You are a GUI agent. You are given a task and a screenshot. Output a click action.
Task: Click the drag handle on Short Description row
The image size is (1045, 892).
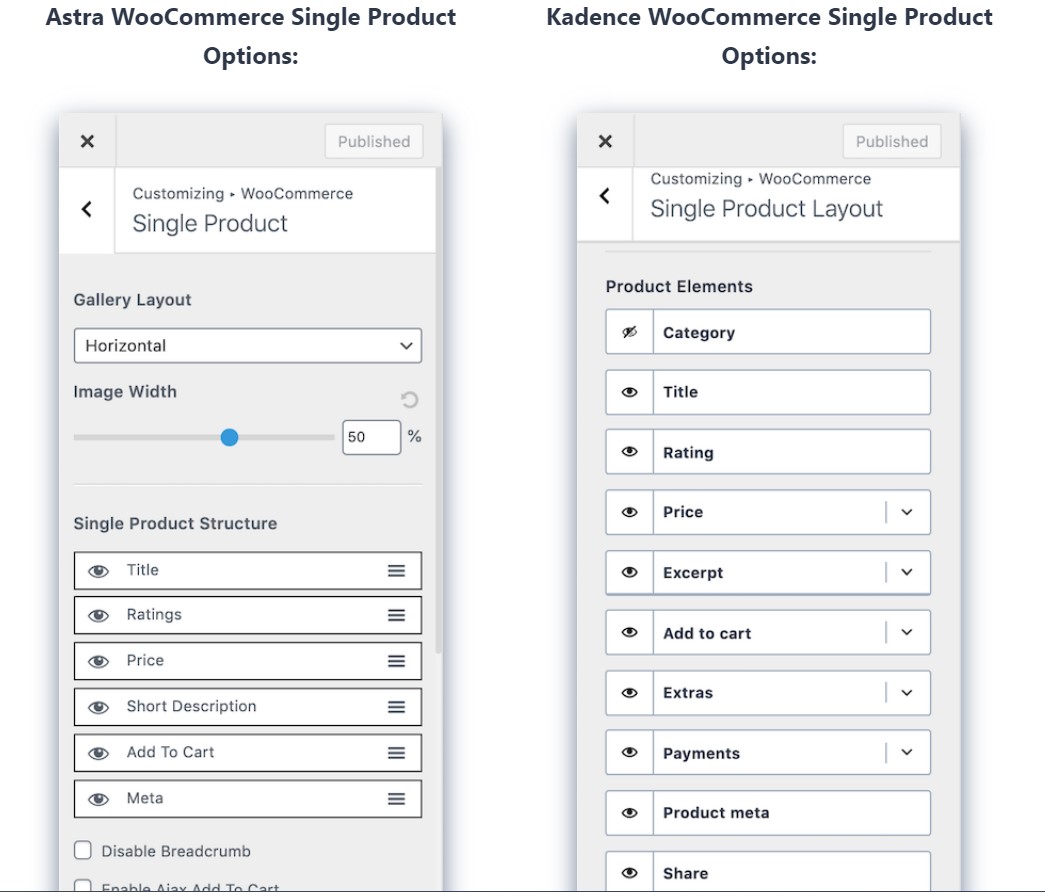click(x=397, y=707)
